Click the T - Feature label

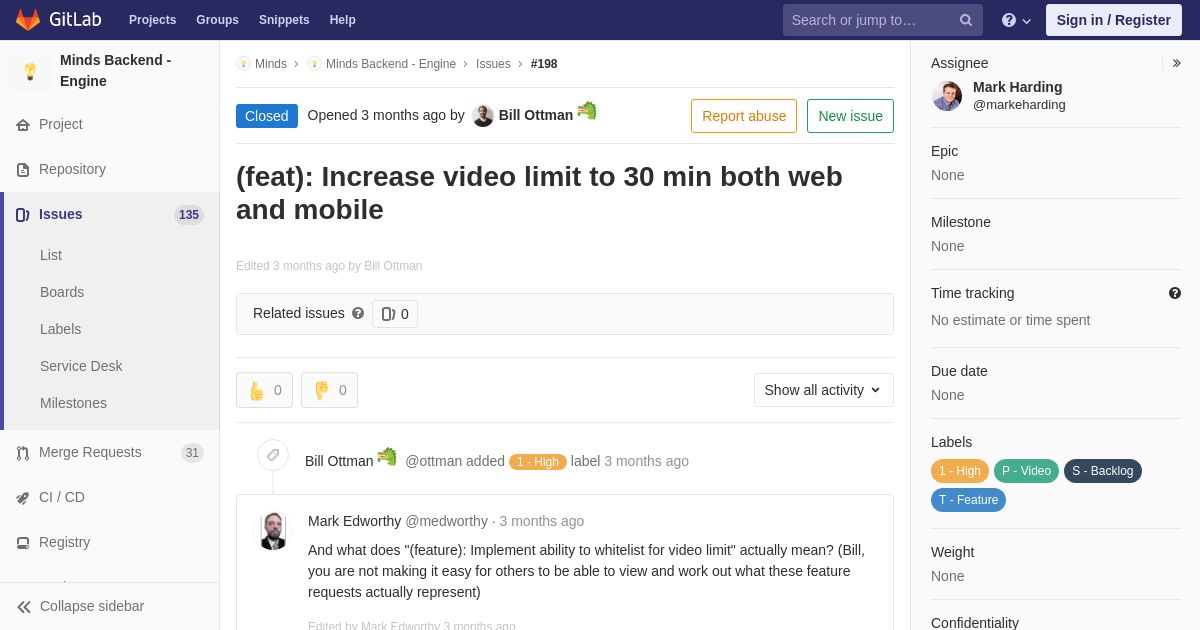(x=968, y=500)
